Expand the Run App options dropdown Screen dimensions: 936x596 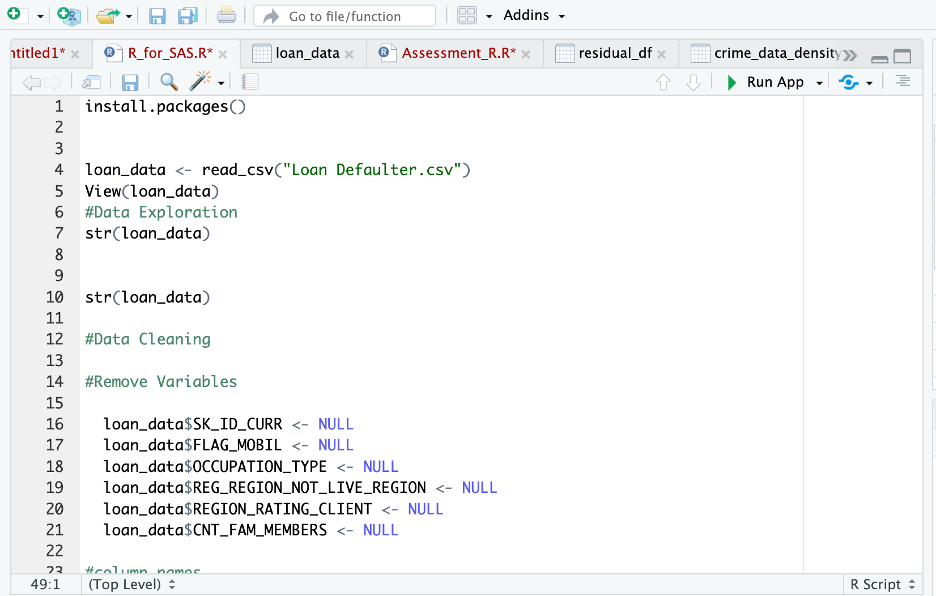tap(820, 83)
